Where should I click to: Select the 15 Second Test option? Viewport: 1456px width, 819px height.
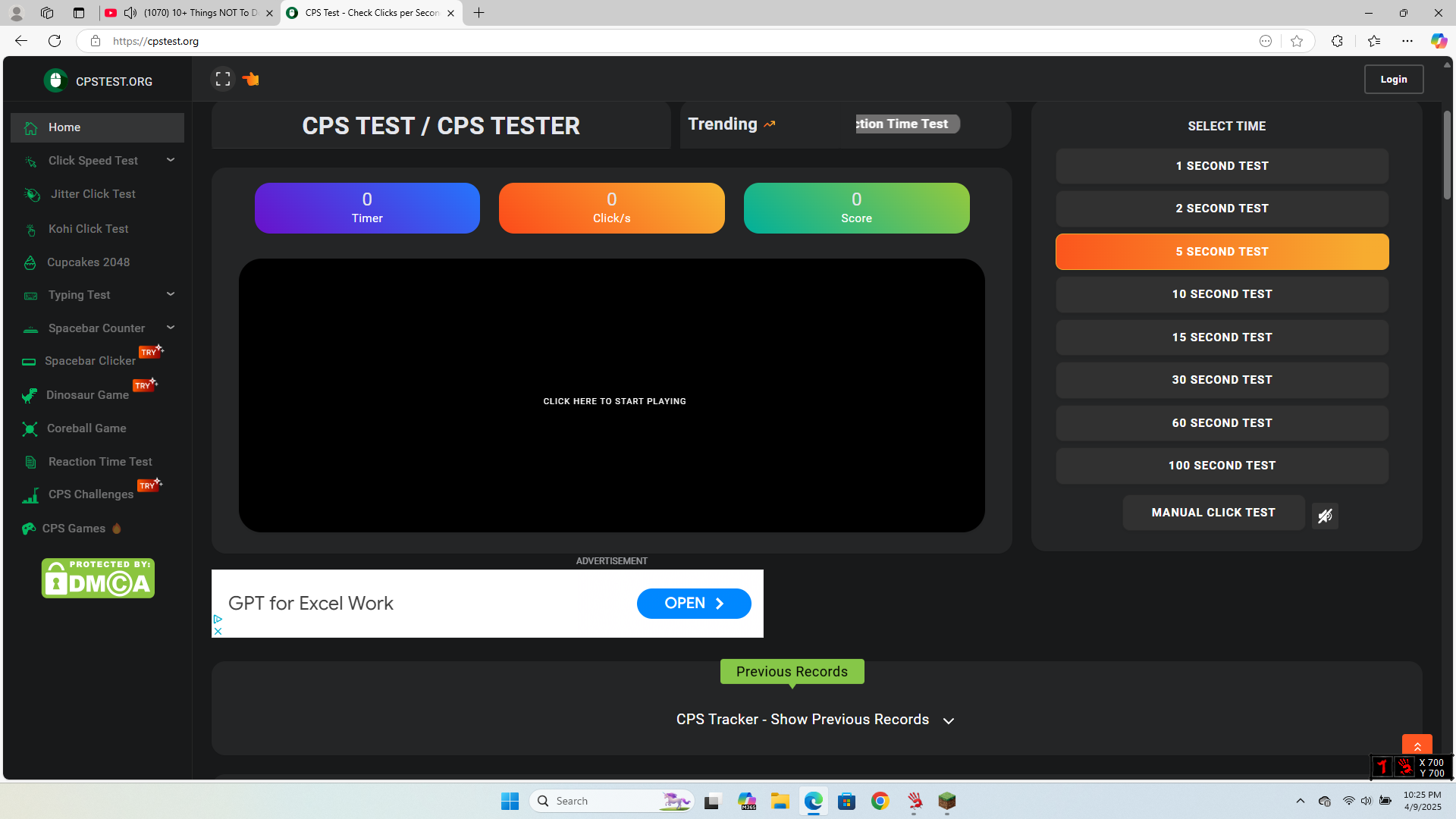point(1222,337)
